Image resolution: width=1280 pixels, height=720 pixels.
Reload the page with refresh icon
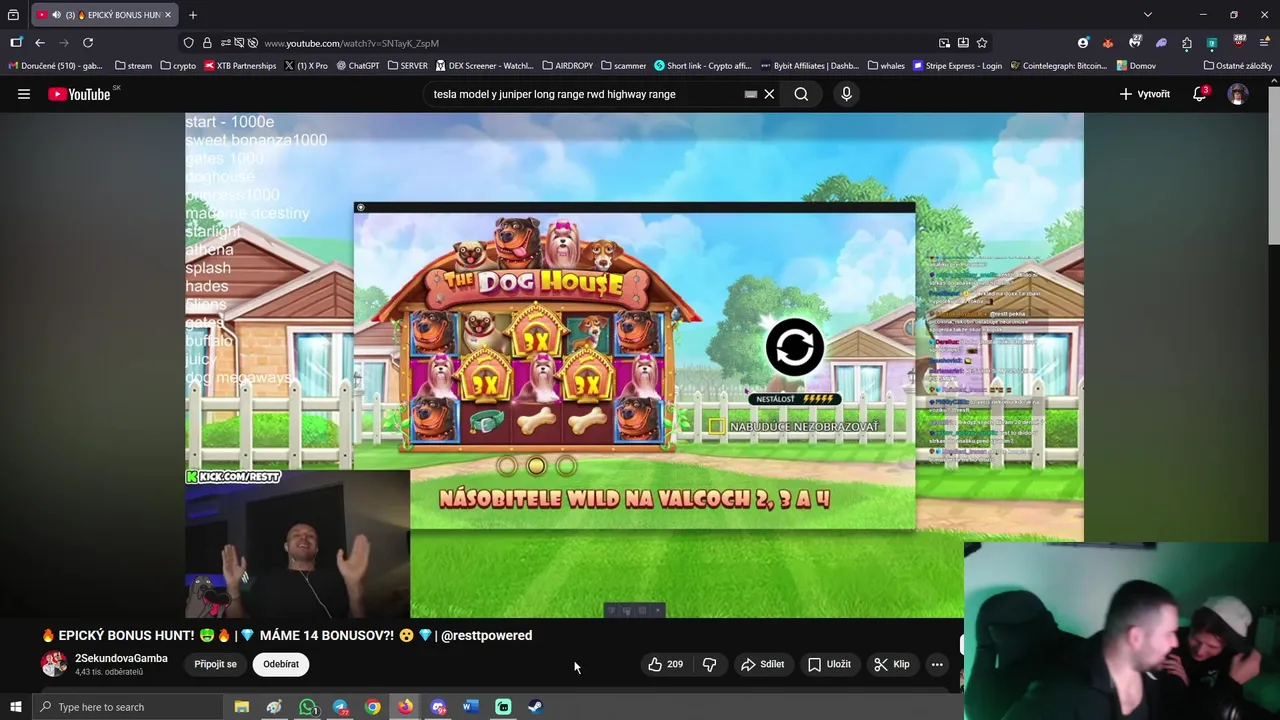[x=88, y=43]
